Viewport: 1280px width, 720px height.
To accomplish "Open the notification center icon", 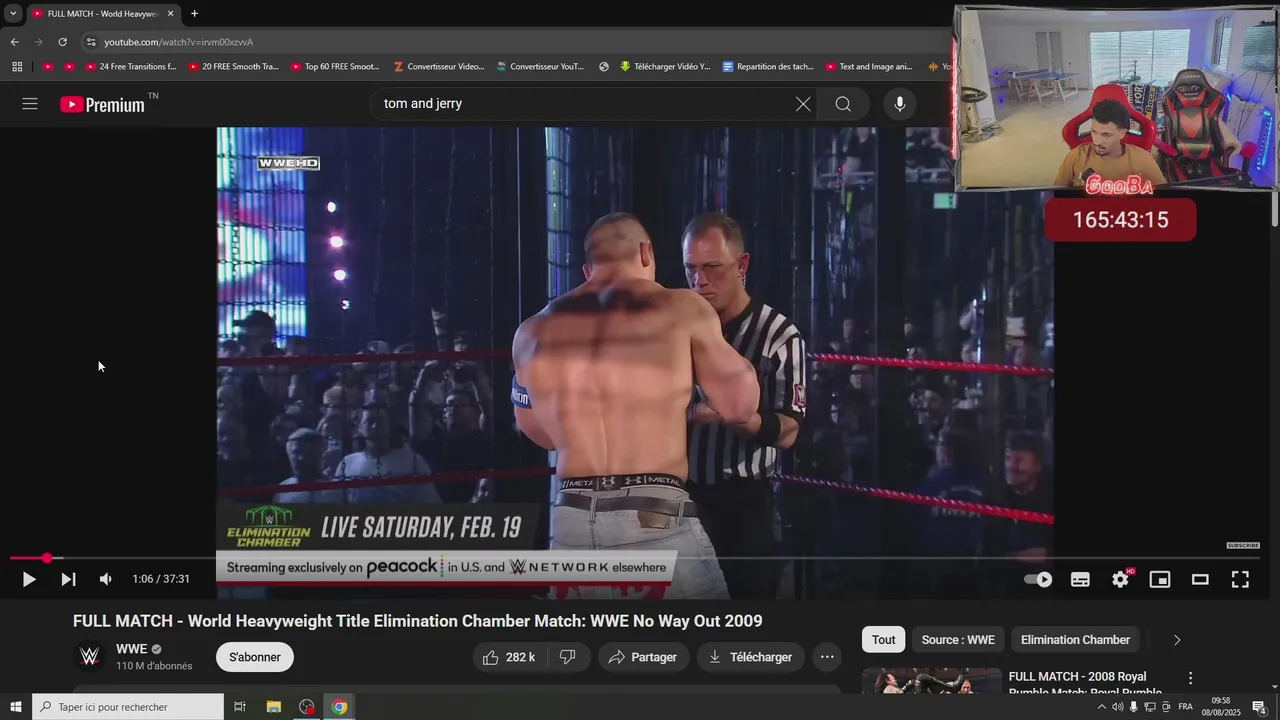I will pyautogui.click(x=1259, y=707).
